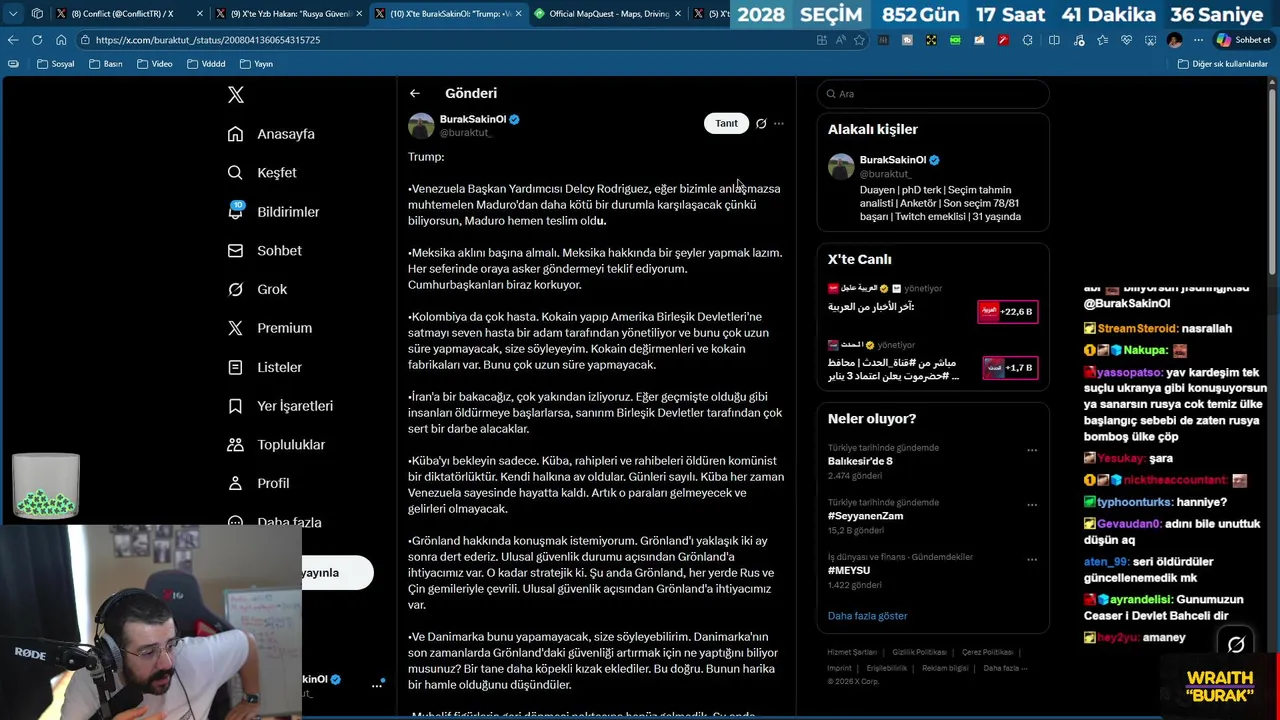Open Listeler in the sidebar
1280x720 pixels.
click(264, 367)
